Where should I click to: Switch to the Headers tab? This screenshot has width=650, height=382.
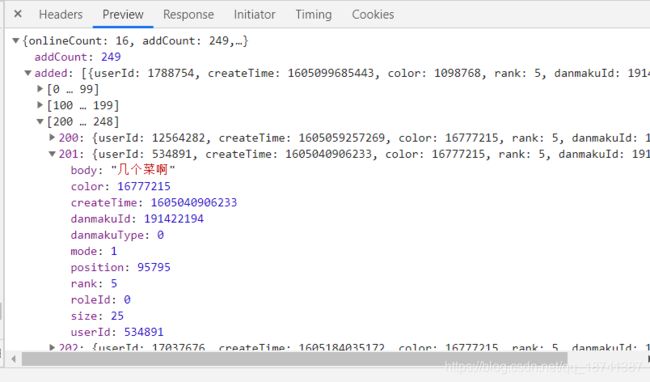61,15
